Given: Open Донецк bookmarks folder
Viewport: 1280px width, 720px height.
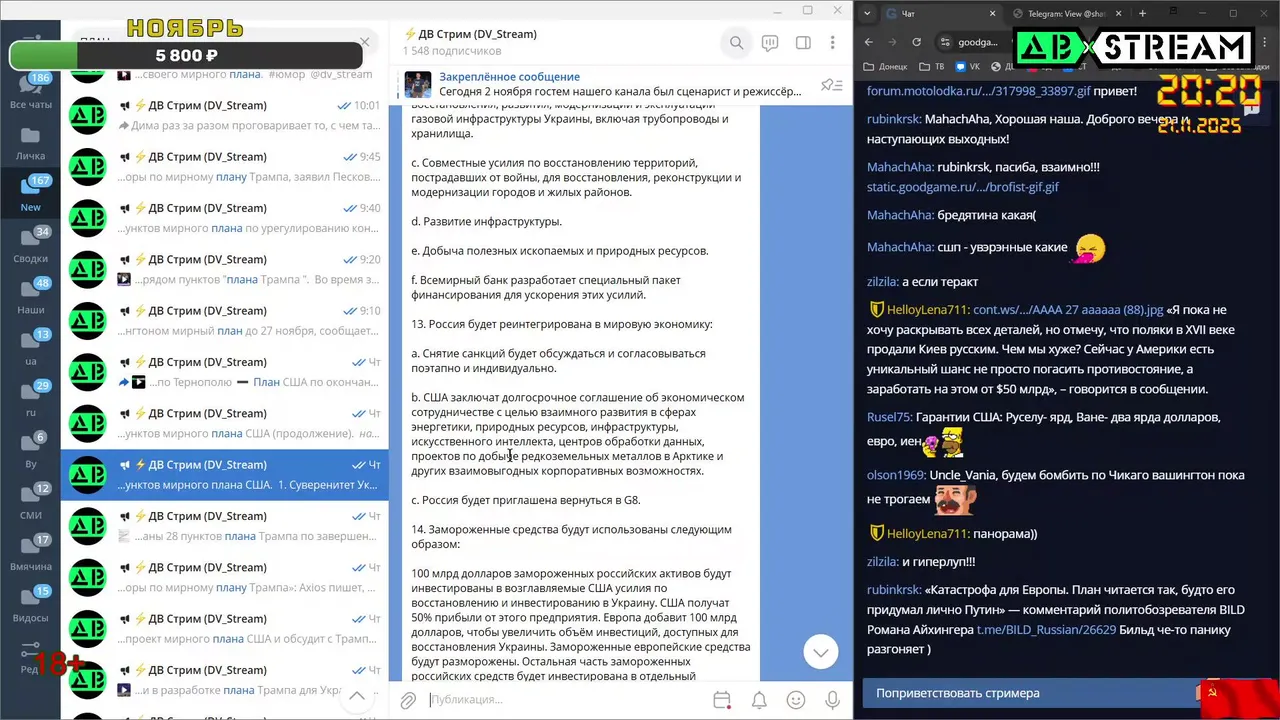Looking at the screenshot, I should click(887, 67).
